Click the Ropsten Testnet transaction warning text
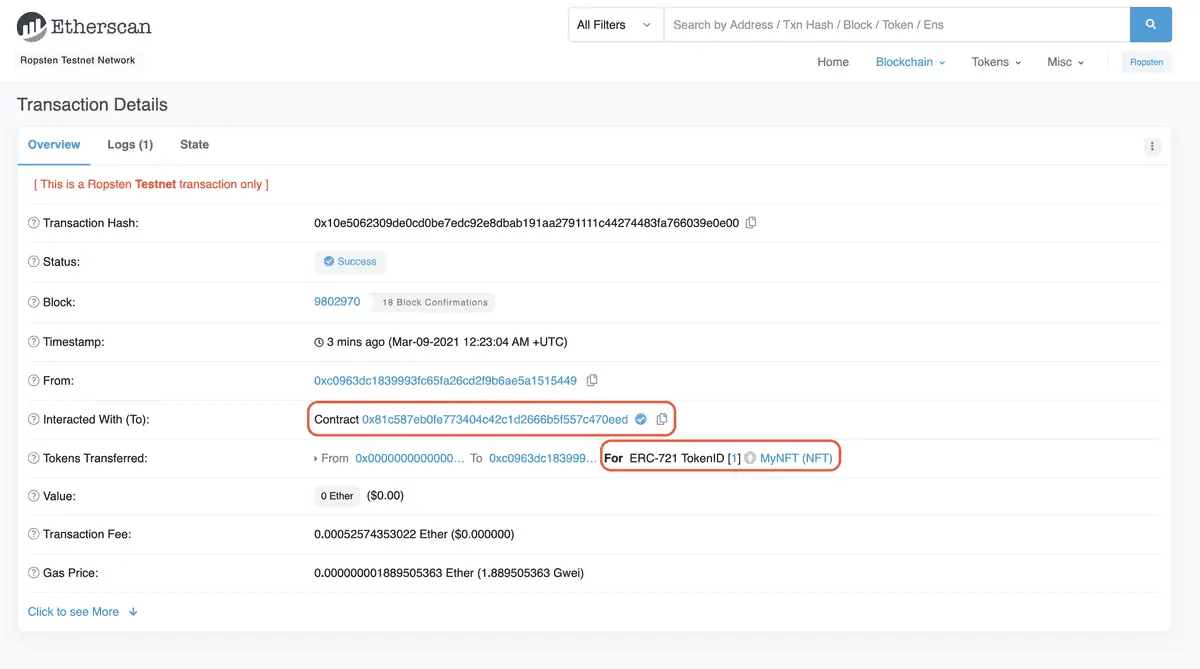Viewport: 1200px width, 669px height. (151, 184)
